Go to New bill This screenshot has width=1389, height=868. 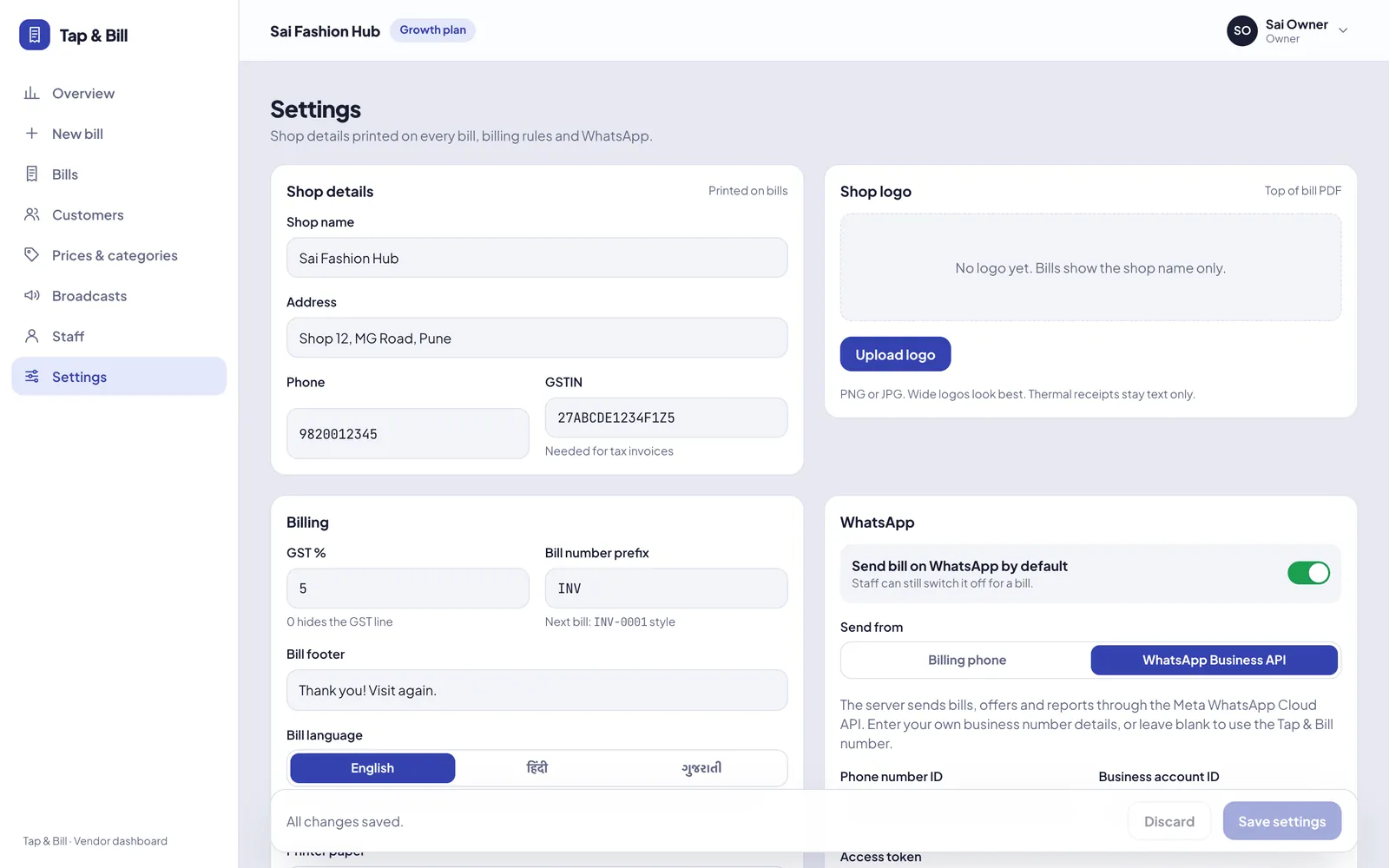(119, 134)
